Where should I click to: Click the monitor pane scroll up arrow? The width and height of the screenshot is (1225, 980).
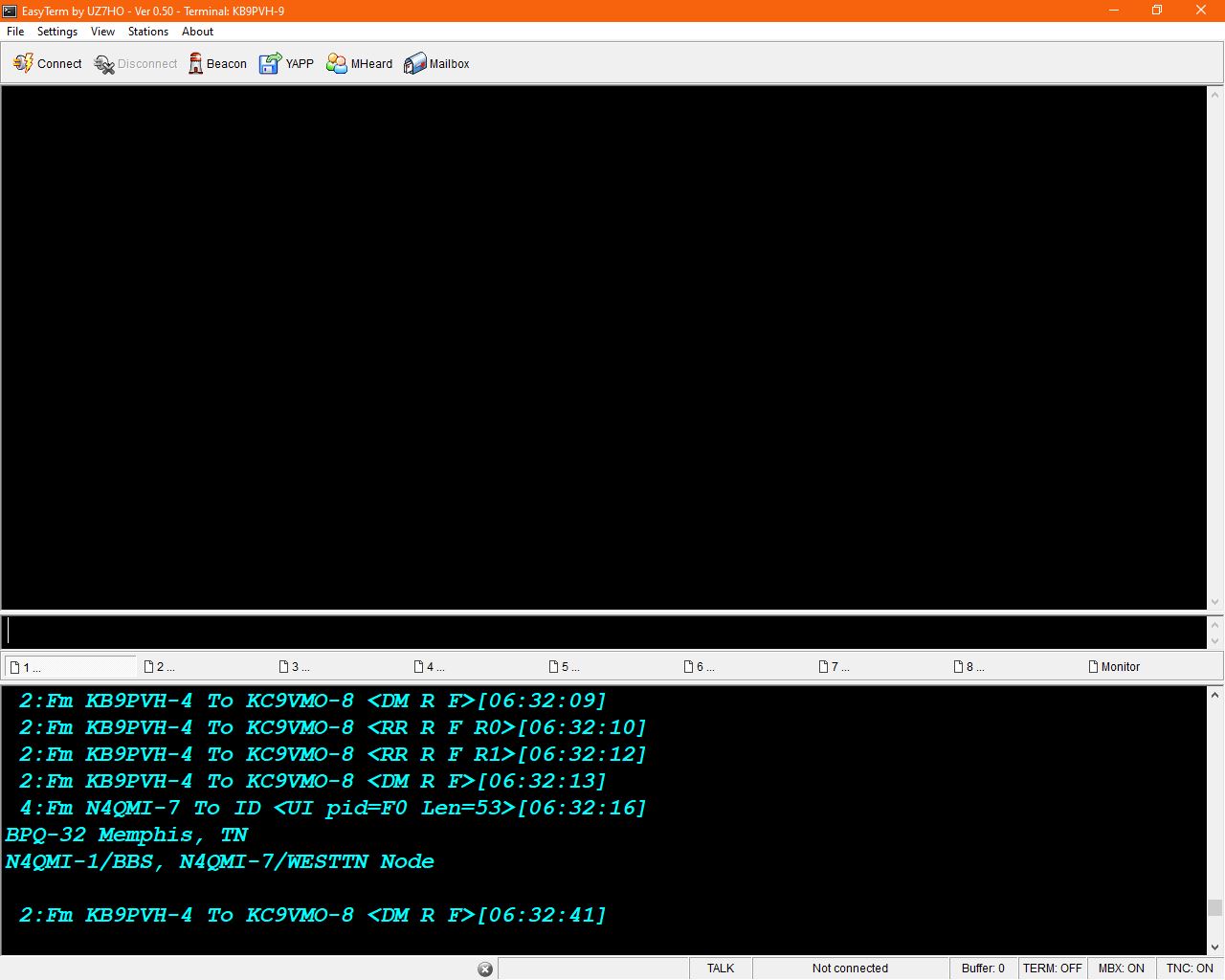point(1214,696)
